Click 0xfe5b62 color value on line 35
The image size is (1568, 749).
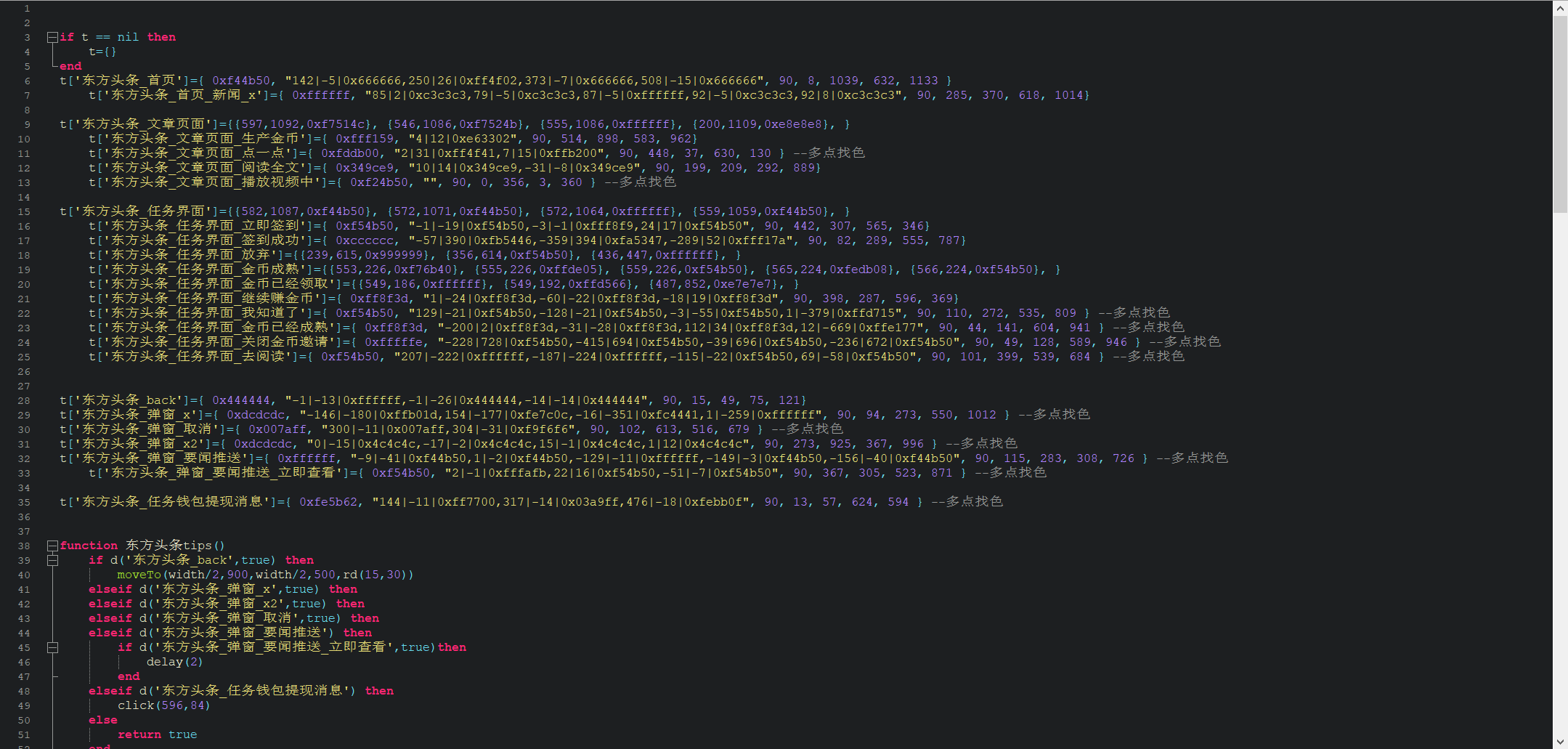pyautogui.click(x=328, y=502)
